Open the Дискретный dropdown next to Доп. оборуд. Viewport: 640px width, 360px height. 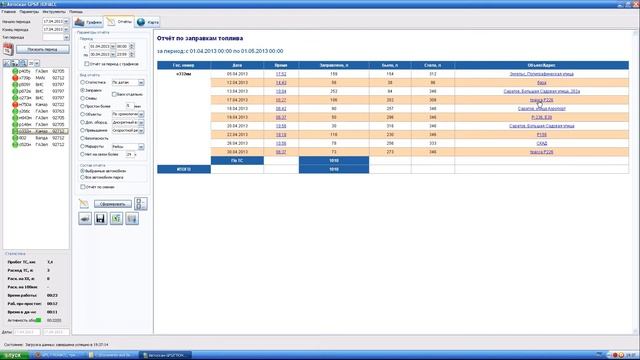coord(128,122)
